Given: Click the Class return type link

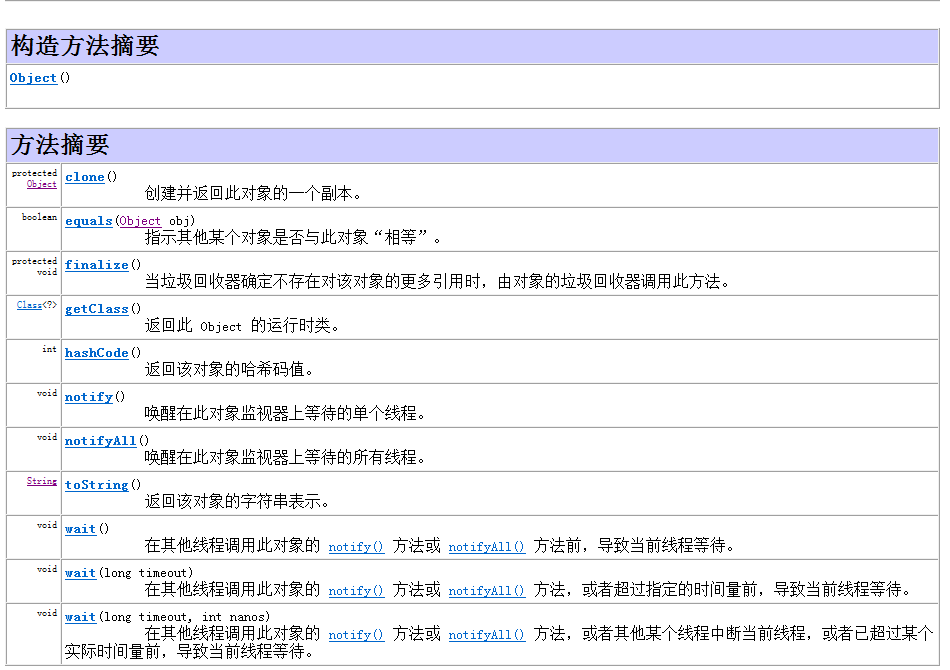Looking at the screenshot, I should coord(28,305).
